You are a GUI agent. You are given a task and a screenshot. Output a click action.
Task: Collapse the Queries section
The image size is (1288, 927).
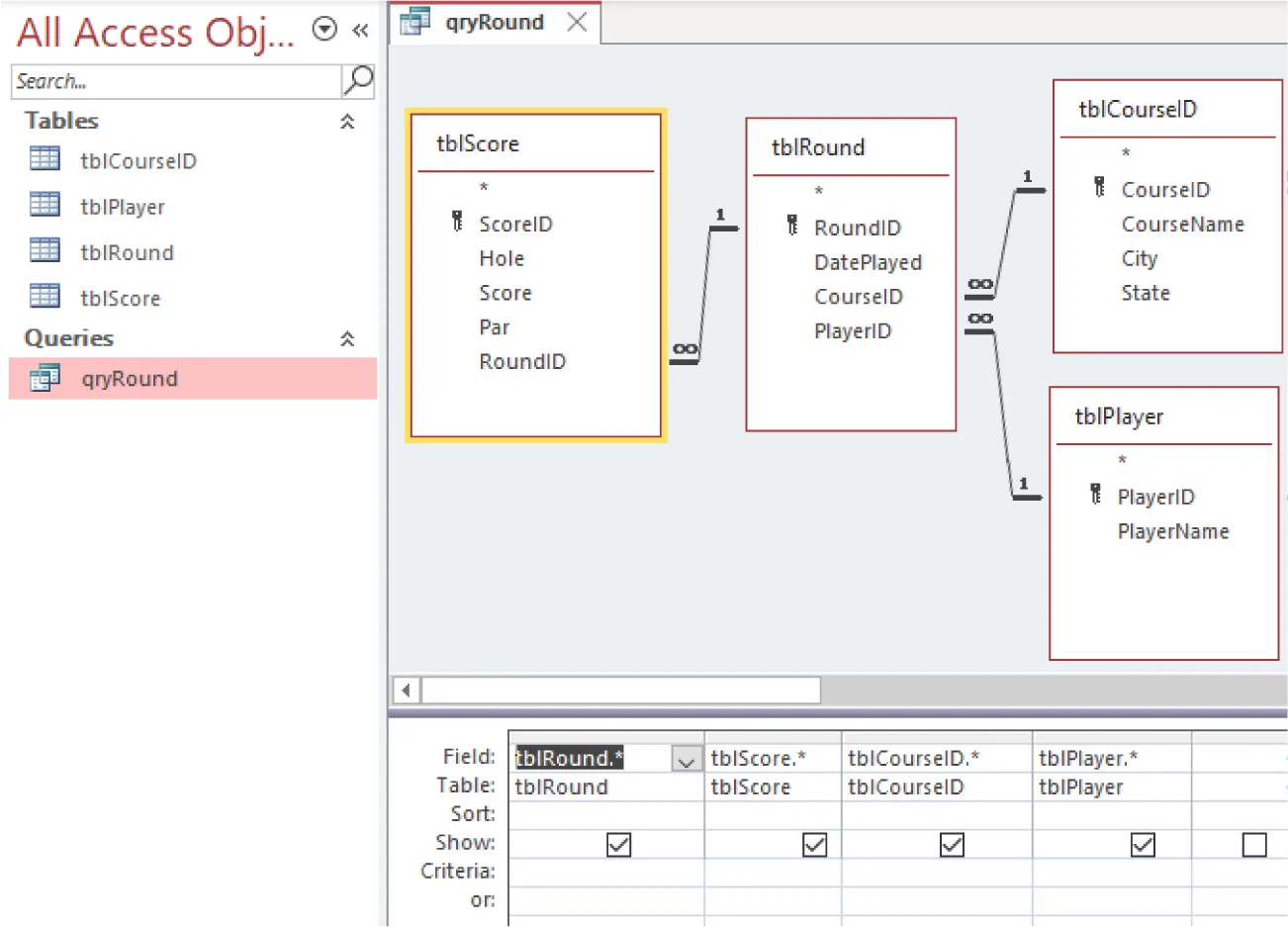tap(347, 337)
